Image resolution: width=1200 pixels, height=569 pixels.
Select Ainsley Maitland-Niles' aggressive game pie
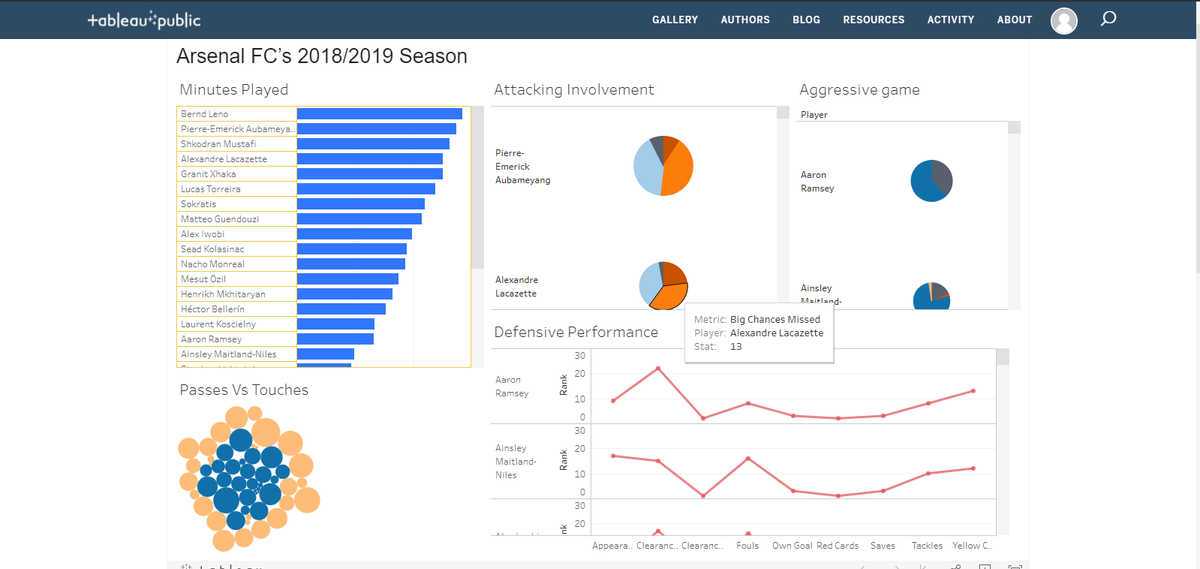point(931,297)
